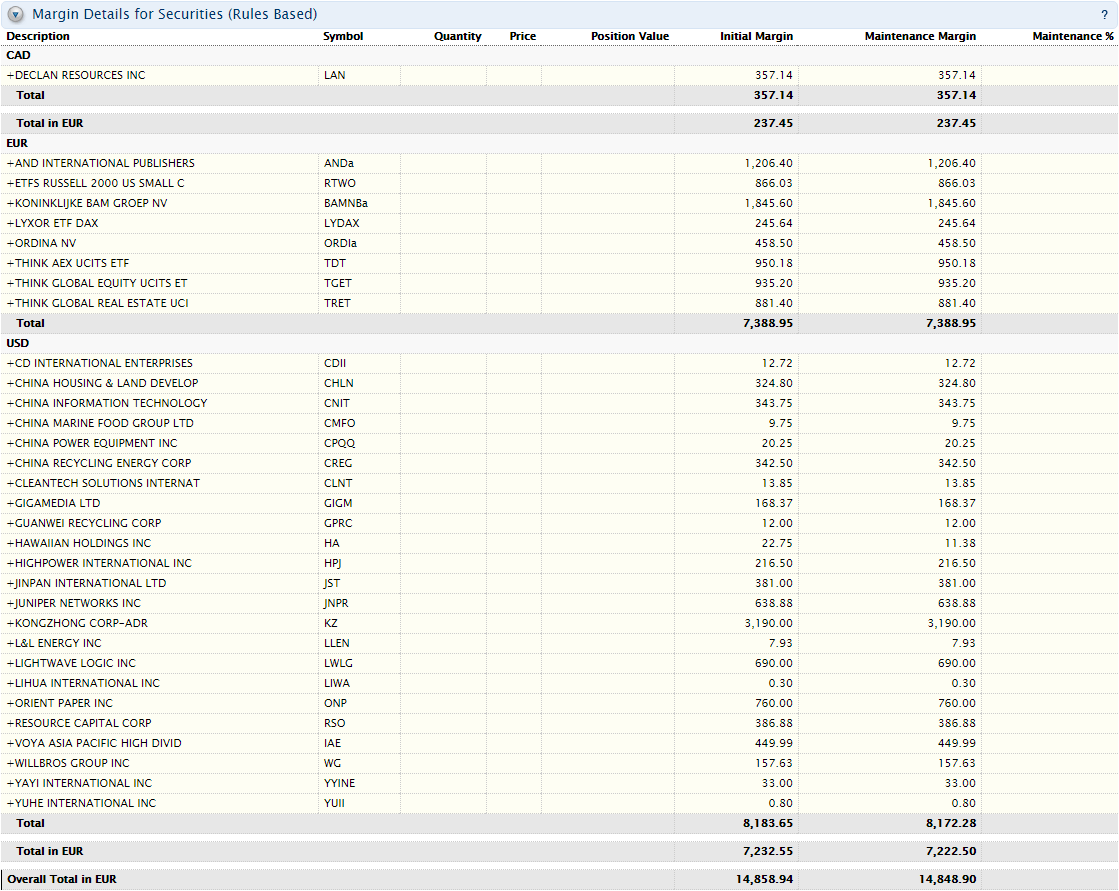Click the USD total initial margin 8,183.65
This screenshot has width=1119, height=891.
pyautogui.click(x=768, y=823)
